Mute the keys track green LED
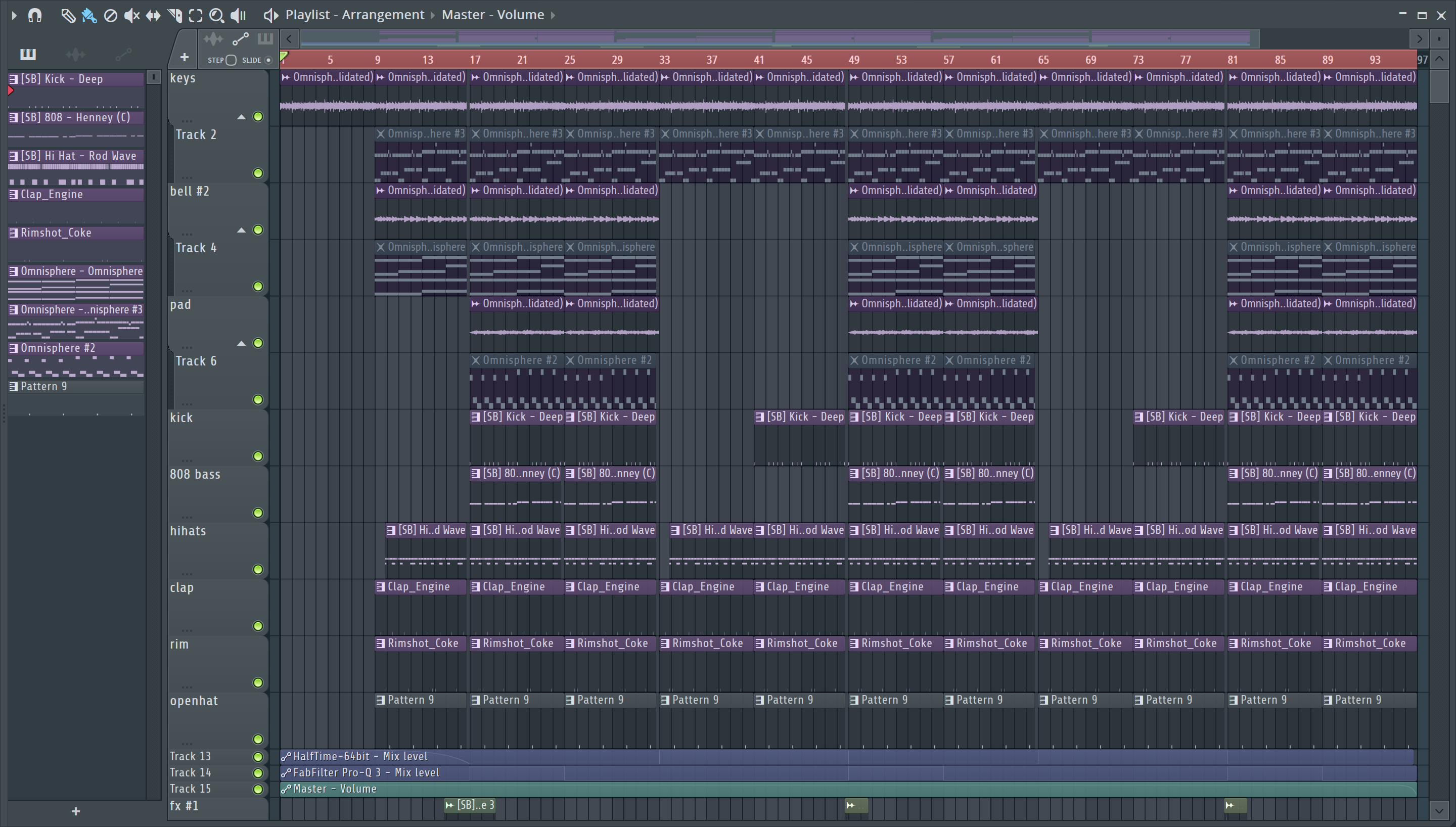 point(258,116)
